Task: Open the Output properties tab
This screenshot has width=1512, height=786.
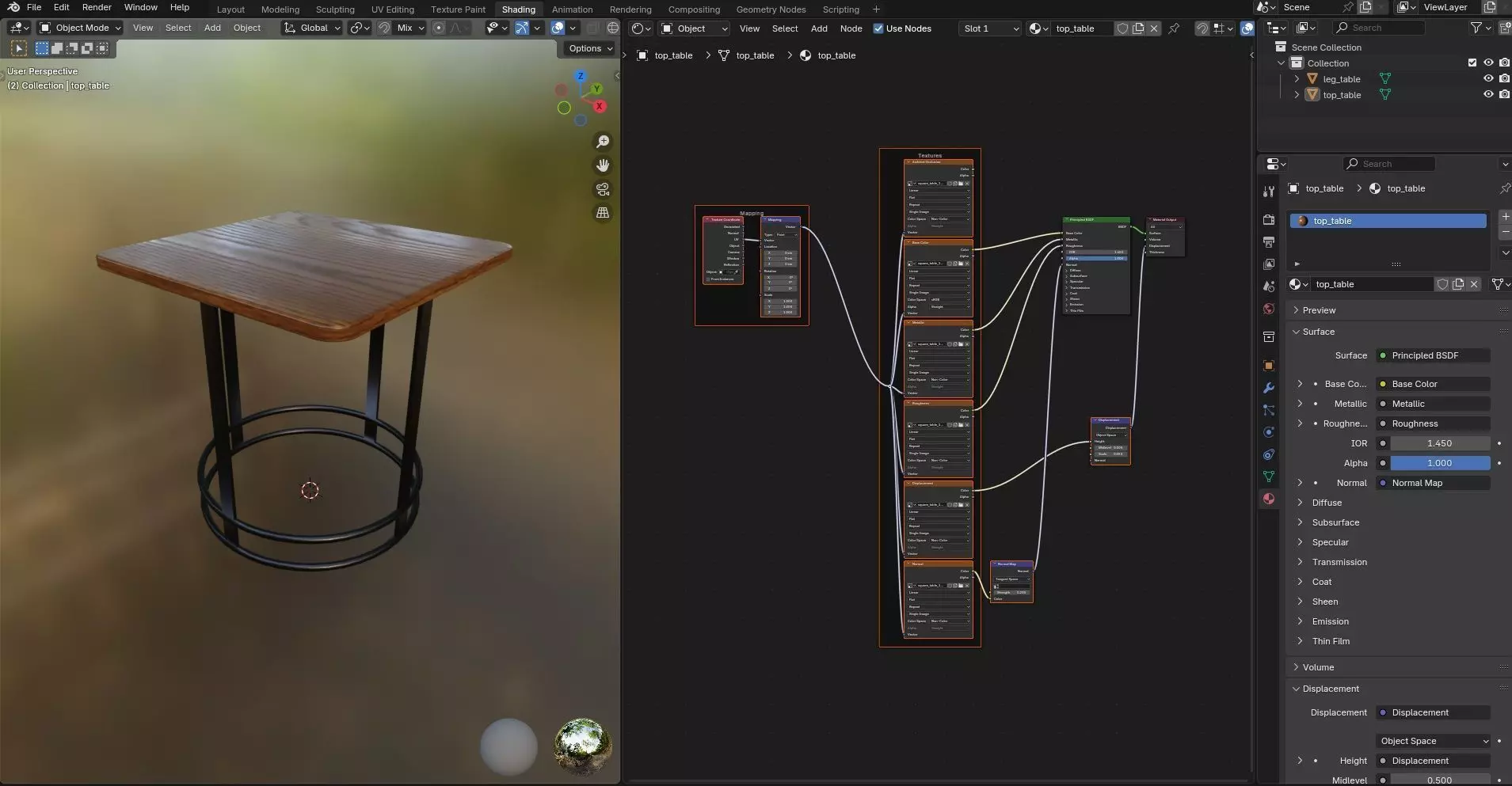Action: (1269, 241)
